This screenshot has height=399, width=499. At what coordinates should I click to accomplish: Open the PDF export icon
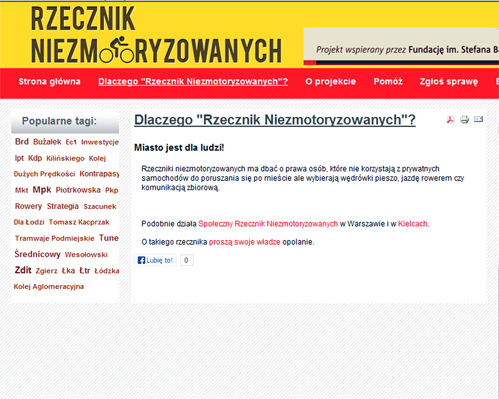pyautogui.click(x=451, y=120)
